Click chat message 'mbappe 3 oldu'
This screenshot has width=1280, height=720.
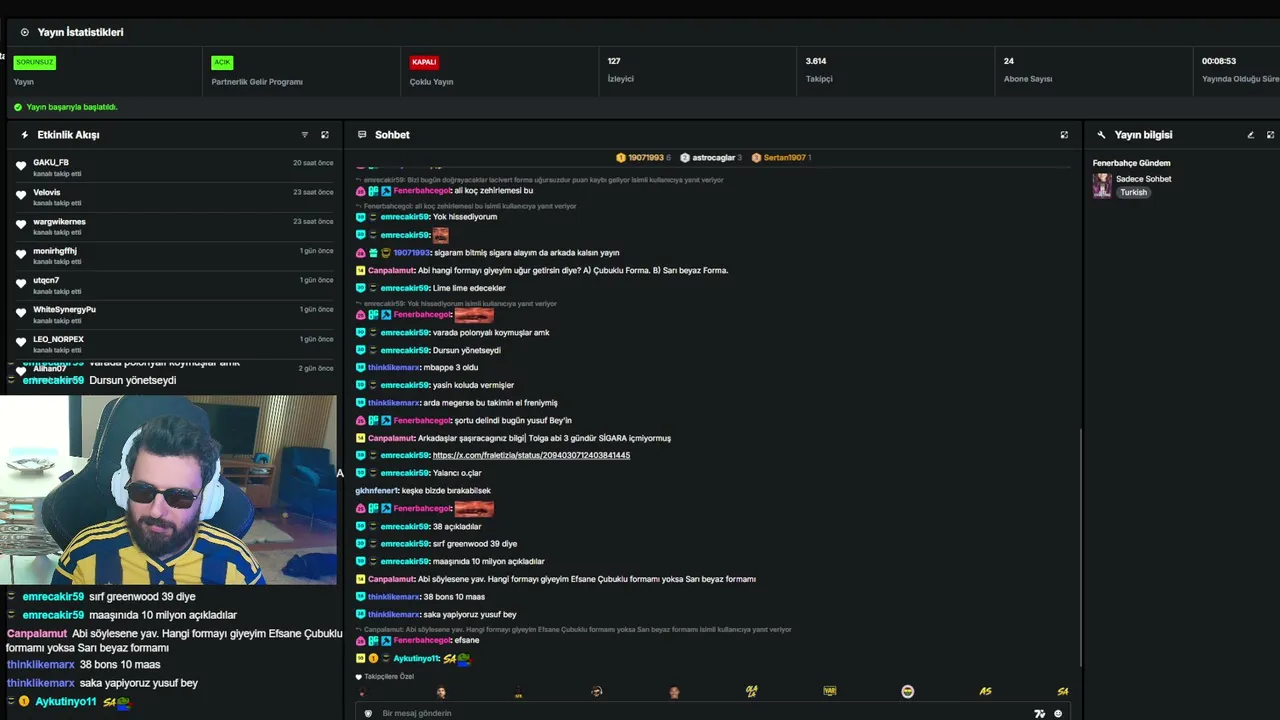[450, 368]
